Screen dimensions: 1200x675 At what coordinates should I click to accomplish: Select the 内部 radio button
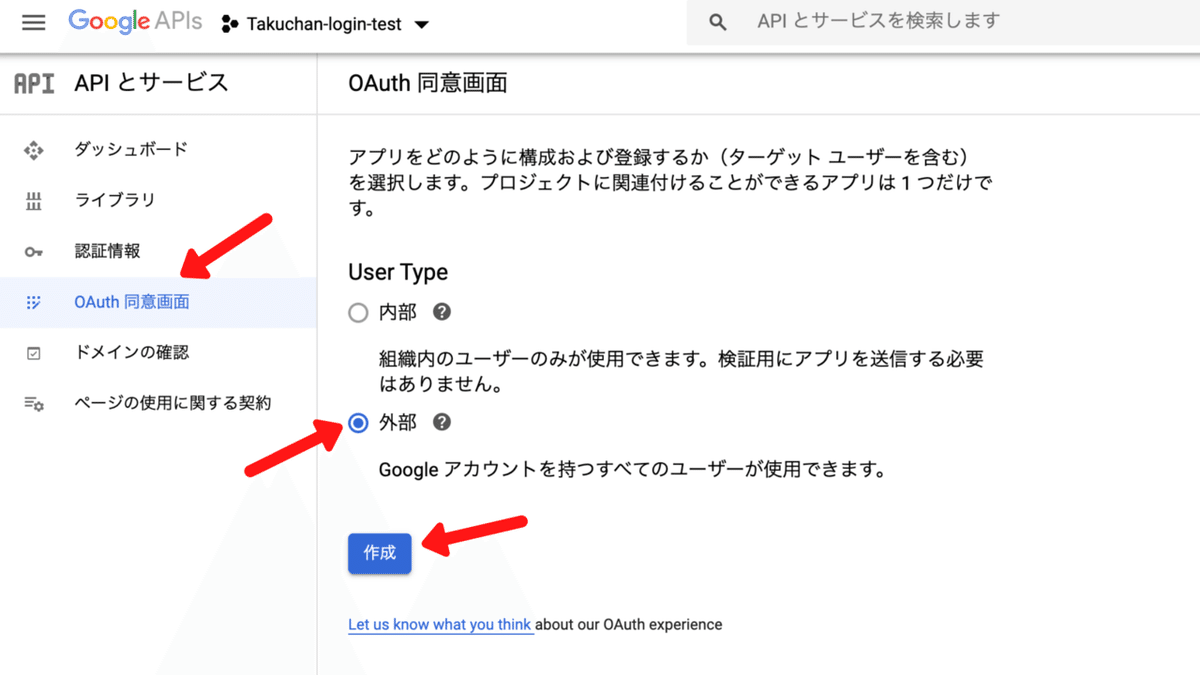pos(358,313)
